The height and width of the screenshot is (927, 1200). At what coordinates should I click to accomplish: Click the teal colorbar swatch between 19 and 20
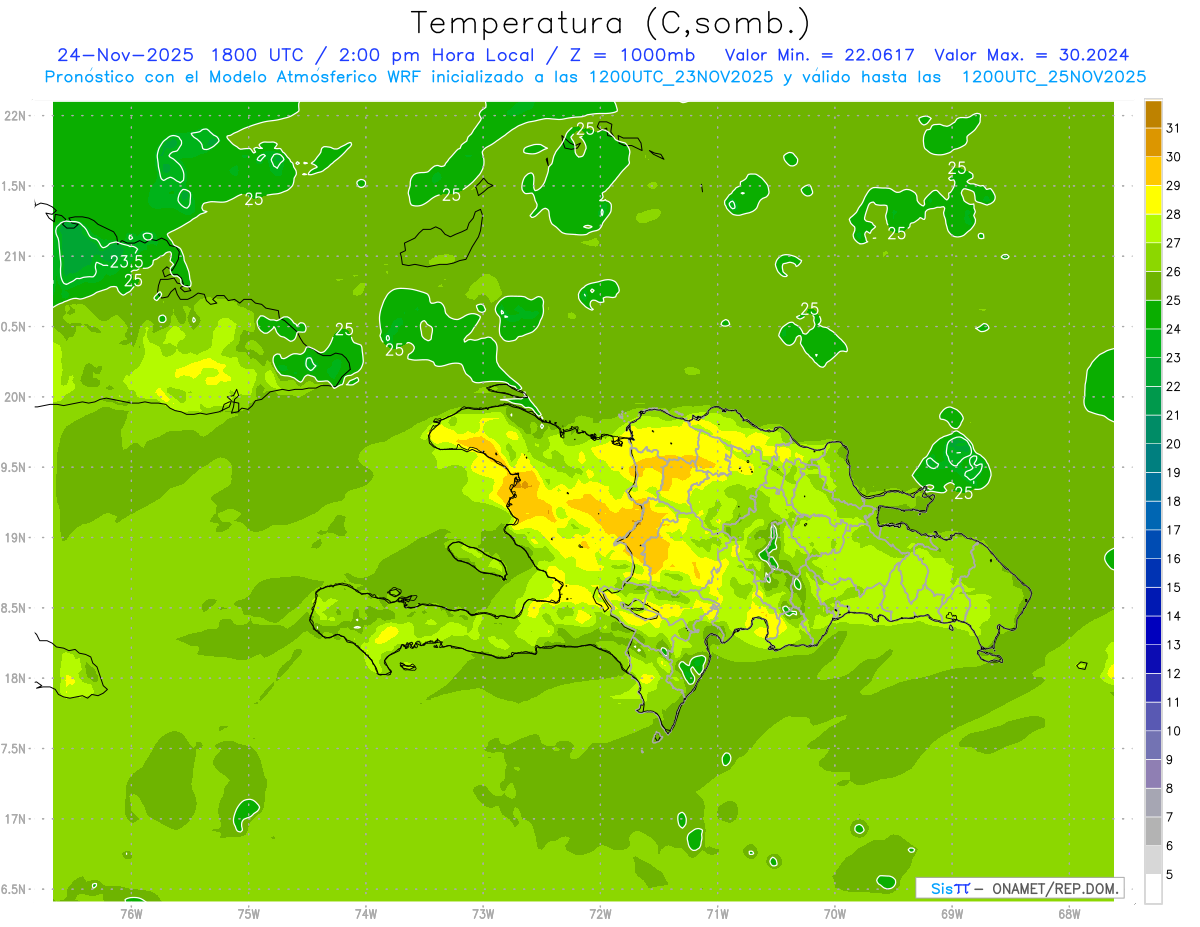point(1153,458)
